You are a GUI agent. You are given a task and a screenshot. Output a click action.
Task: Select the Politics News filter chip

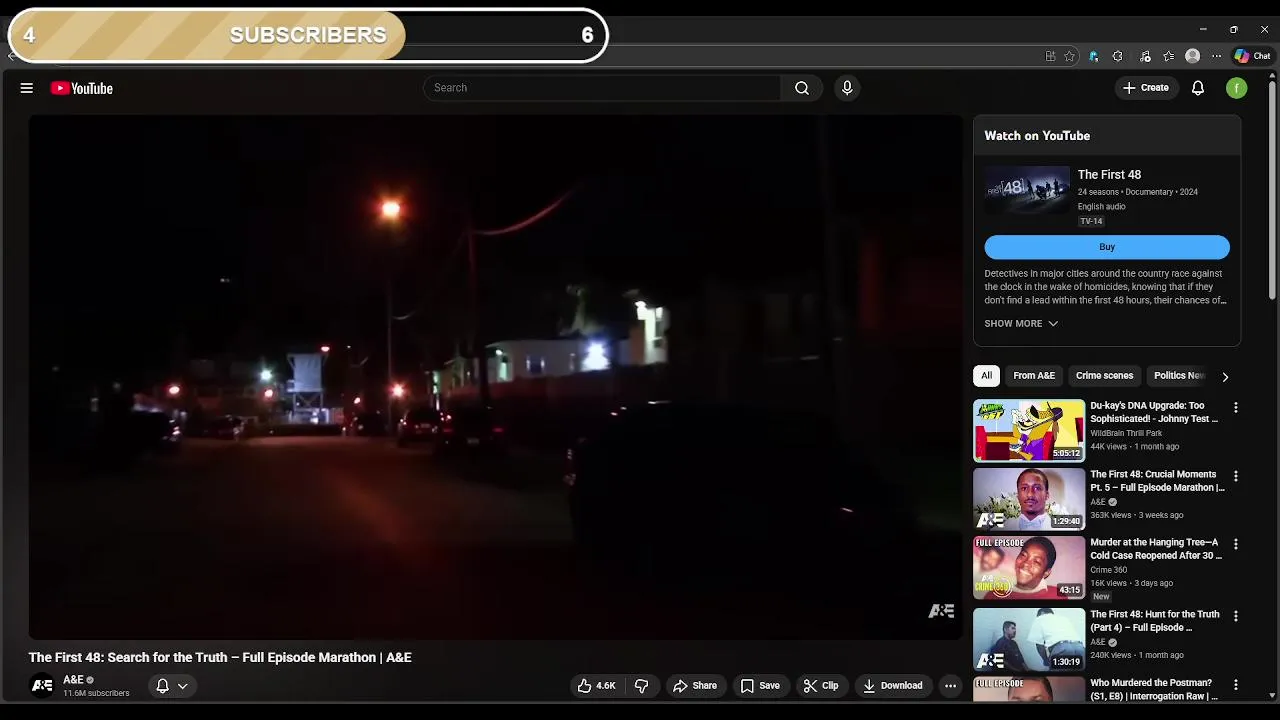click(x=1179, y=376)
